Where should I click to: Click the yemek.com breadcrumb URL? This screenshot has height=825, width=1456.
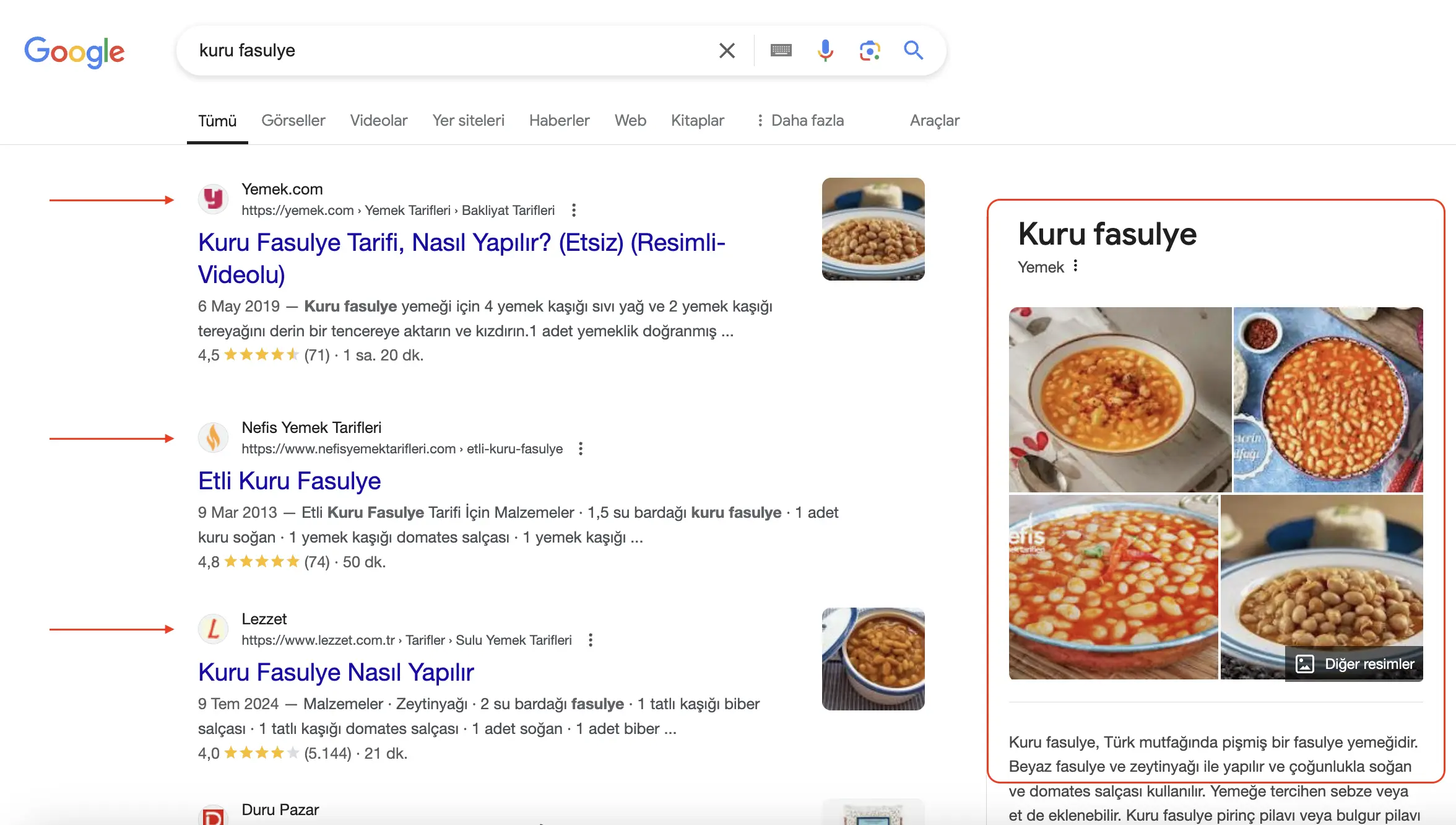[x=398, y=211]
